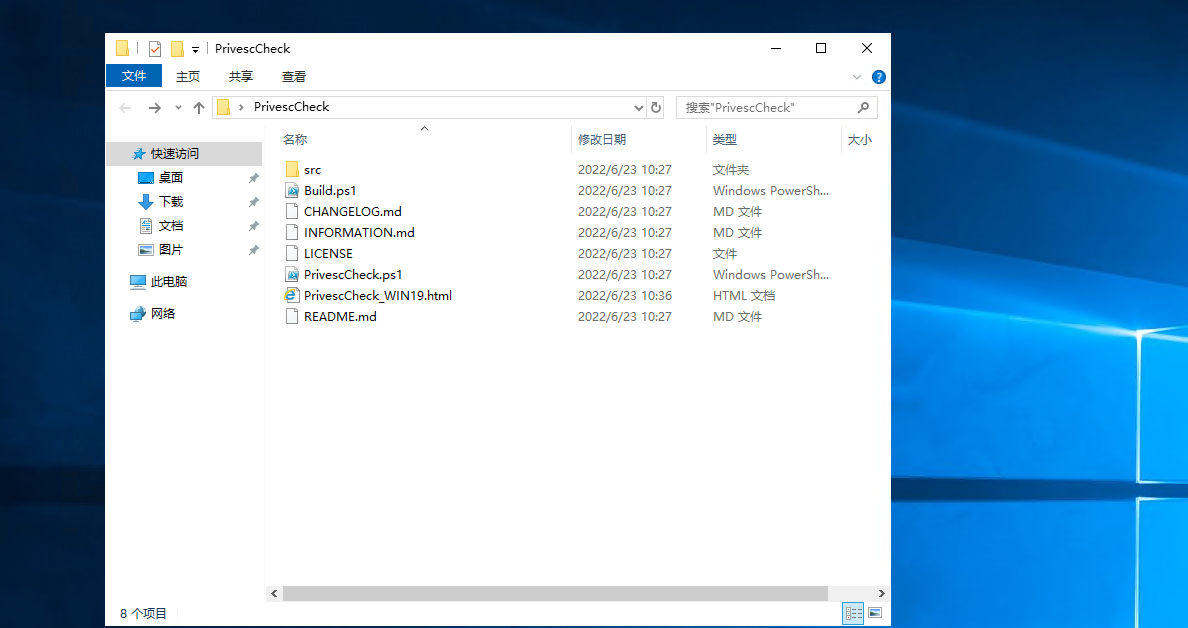Open the address bar history dropdown
This screenshot has height=628, width=1188.
tap(639, 107)
